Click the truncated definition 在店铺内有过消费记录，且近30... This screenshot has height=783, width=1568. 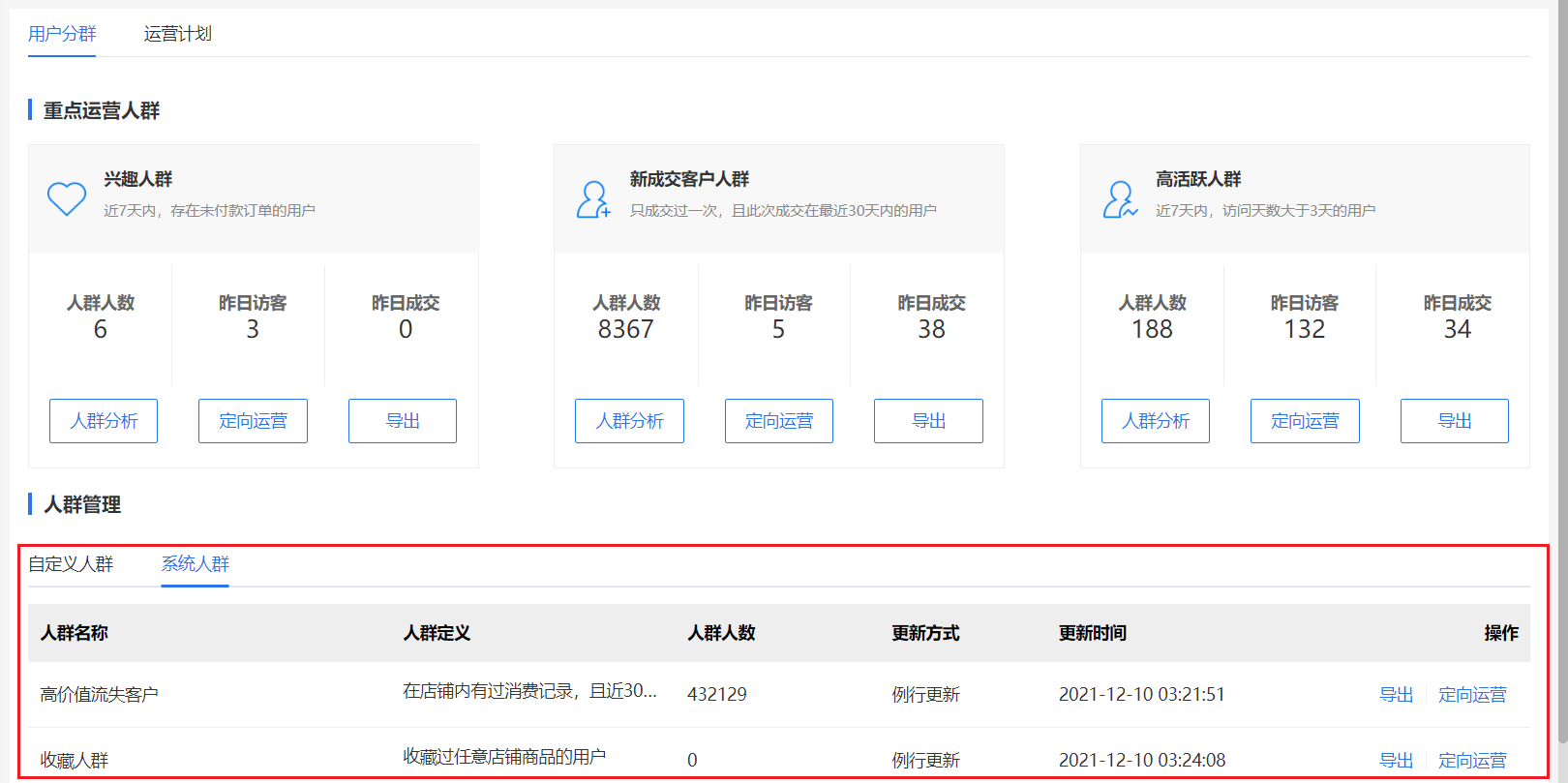(x=530, y=691)
